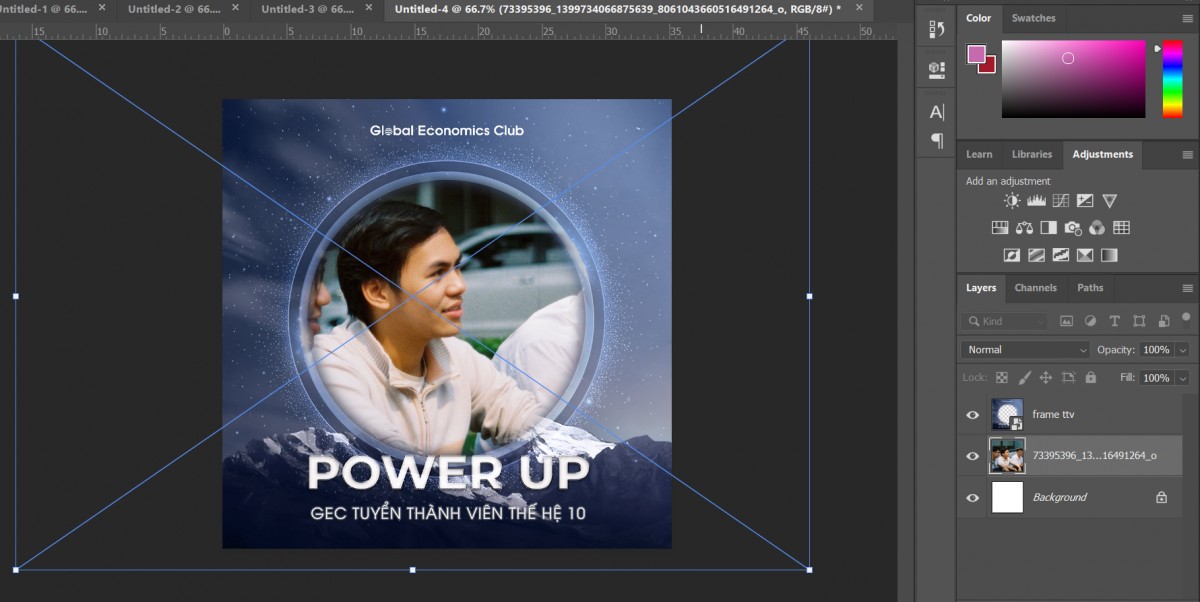Open the blend mode Normal dropdown
Screen dimensions: 1200x602
coord(1025,350)
